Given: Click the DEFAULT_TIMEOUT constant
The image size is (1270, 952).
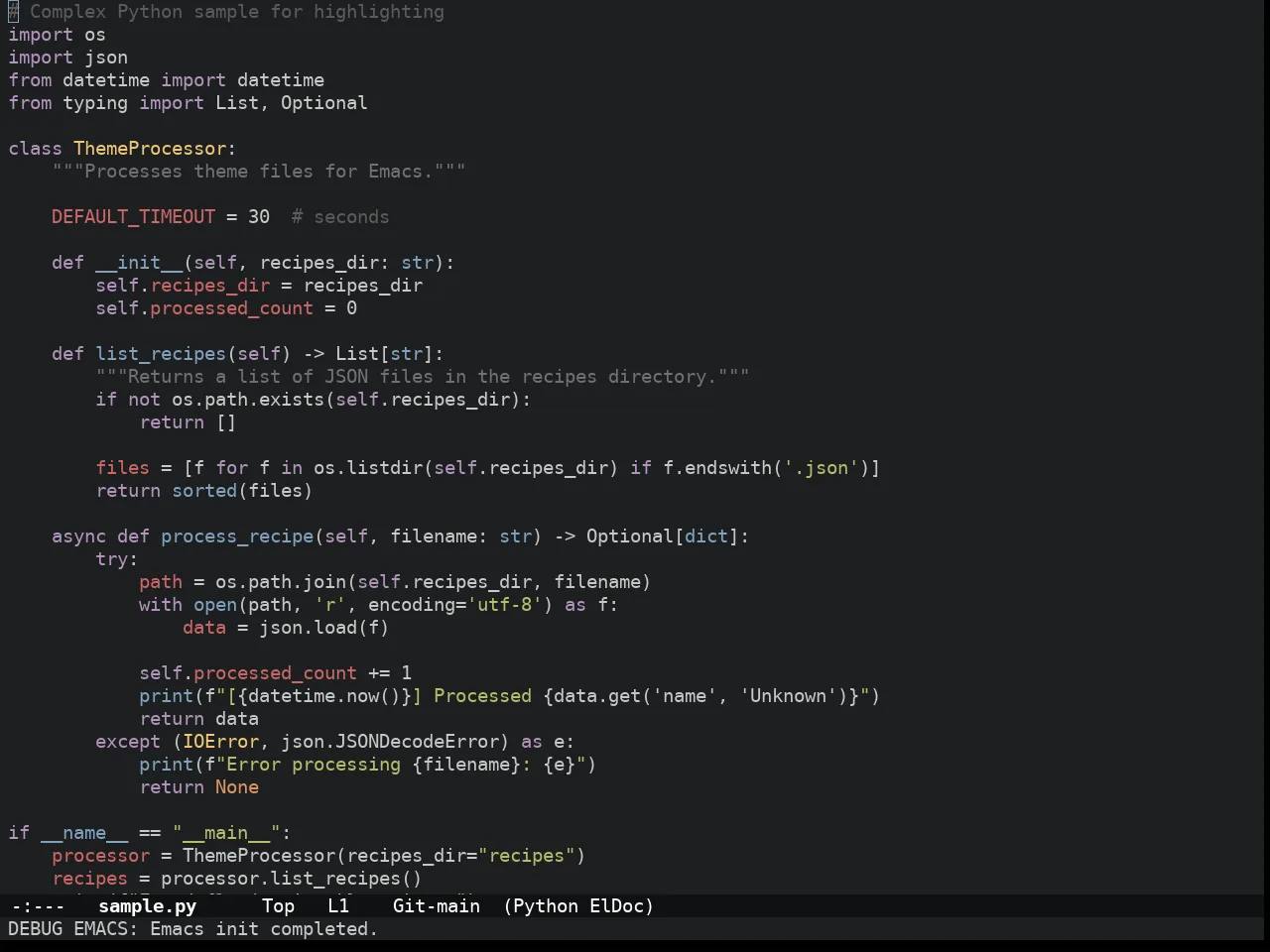Looking at the screenshot, I should point(133,217).
